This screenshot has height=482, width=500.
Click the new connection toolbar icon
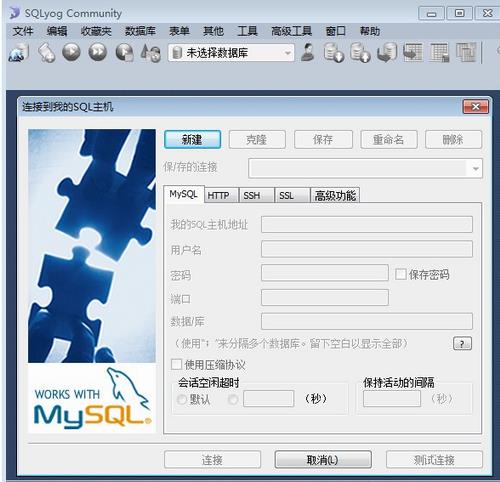pos(18,53)
